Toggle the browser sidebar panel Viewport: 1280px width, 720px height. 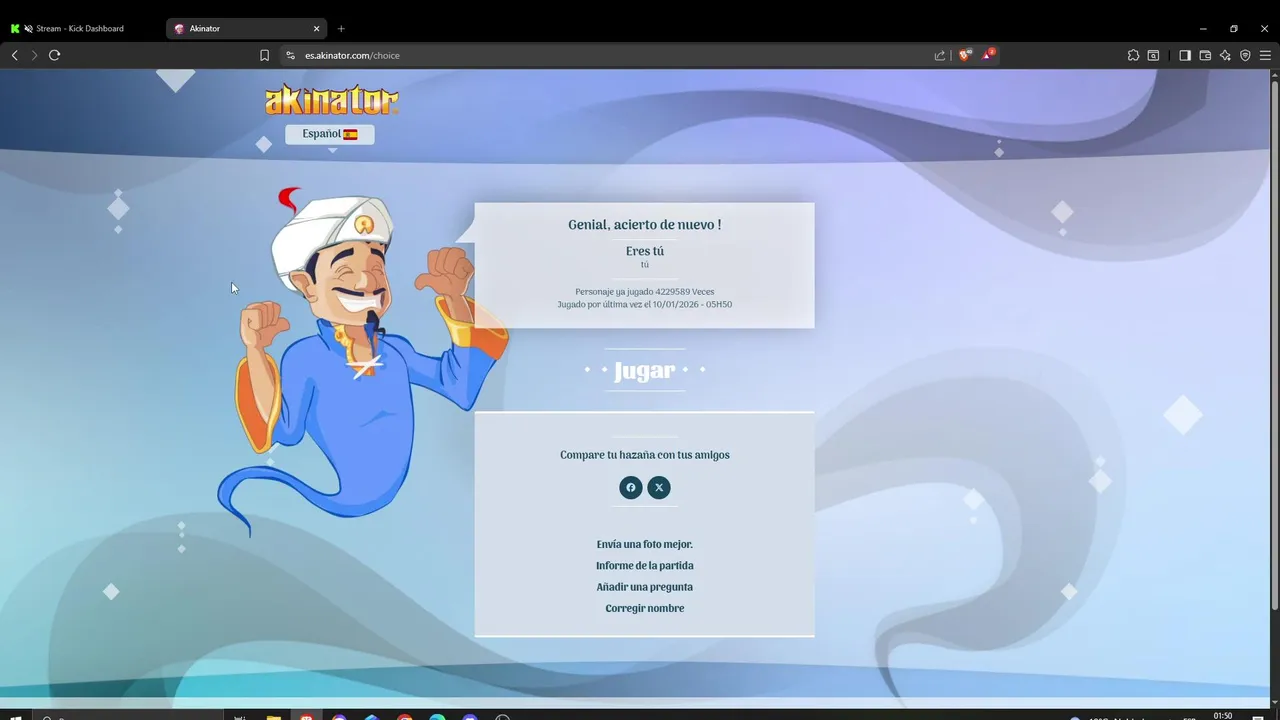tap(1185, 55)
